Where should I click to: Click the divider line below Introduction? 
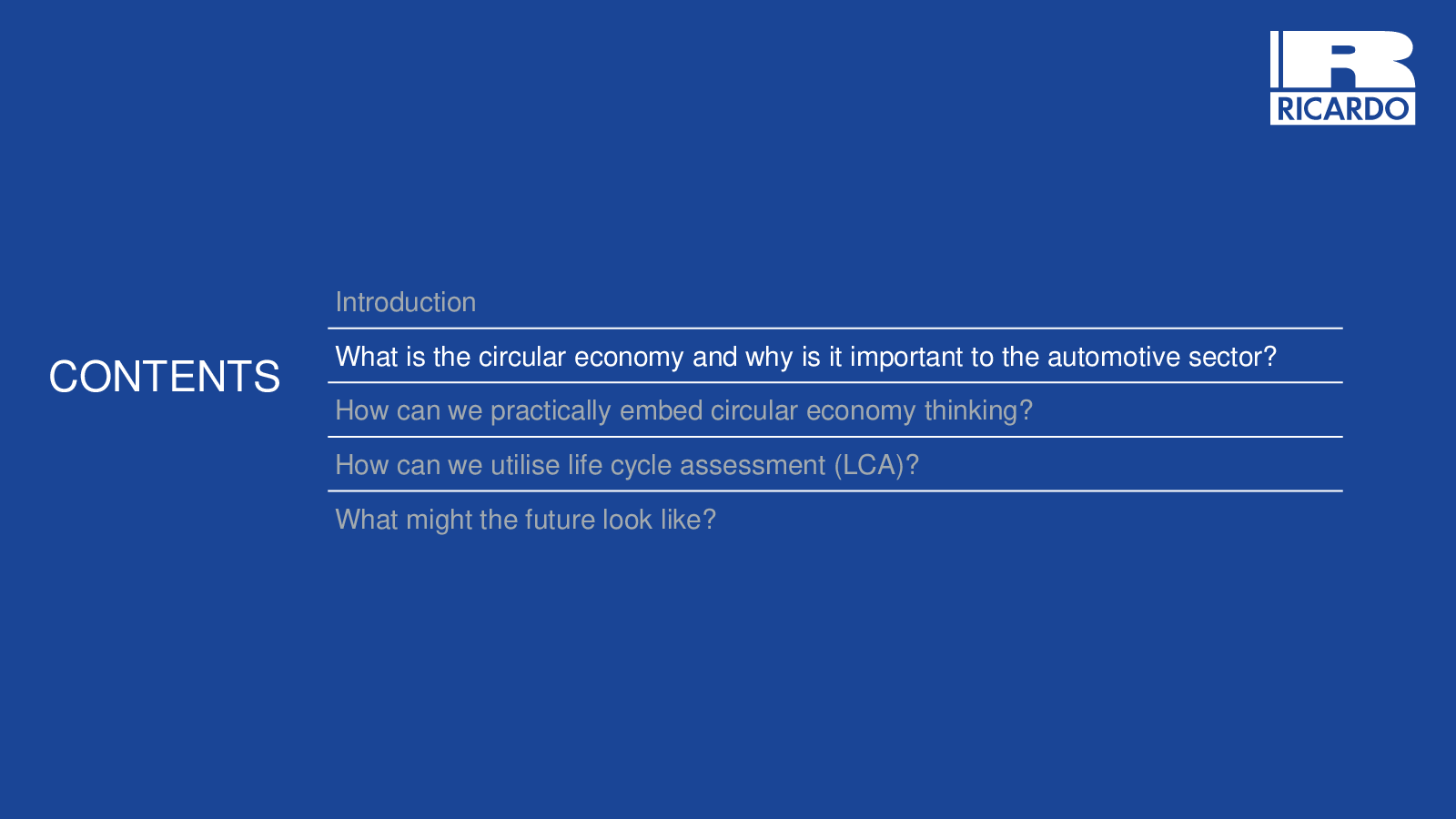(835, 328)
